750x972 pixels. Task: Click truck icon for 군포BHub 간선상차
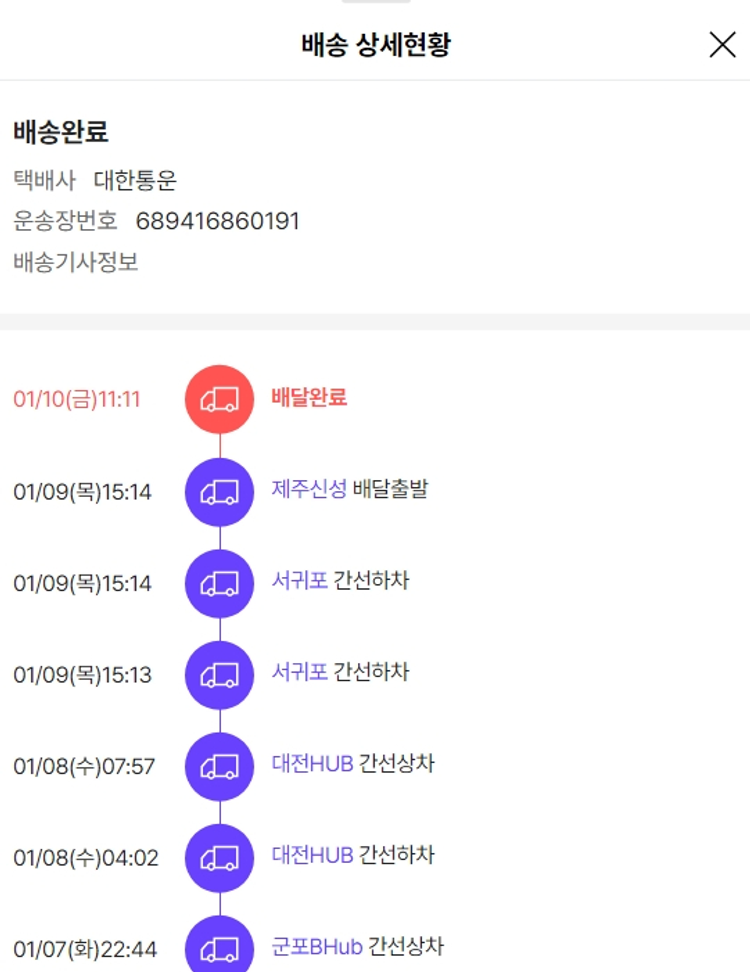point(219,948)
